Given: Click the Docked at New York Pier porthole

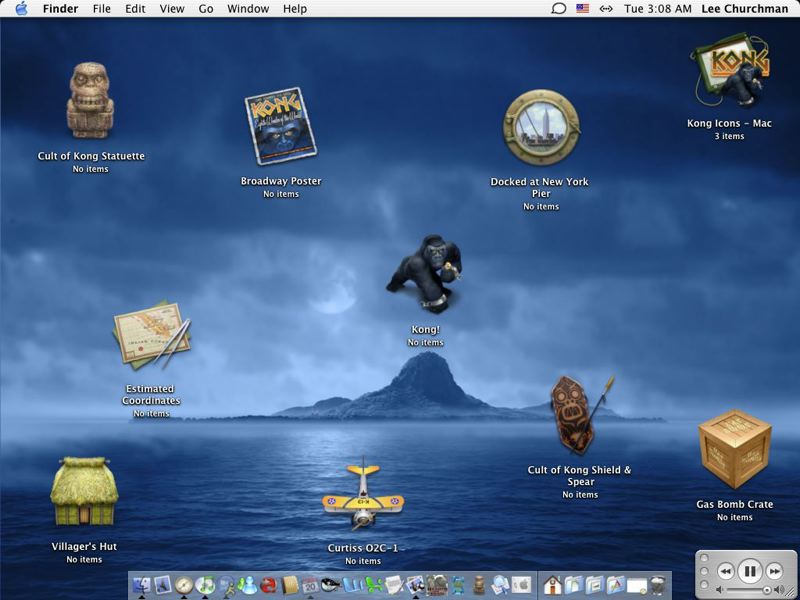Looking at the screenshot, I should [x=540, y=128].
